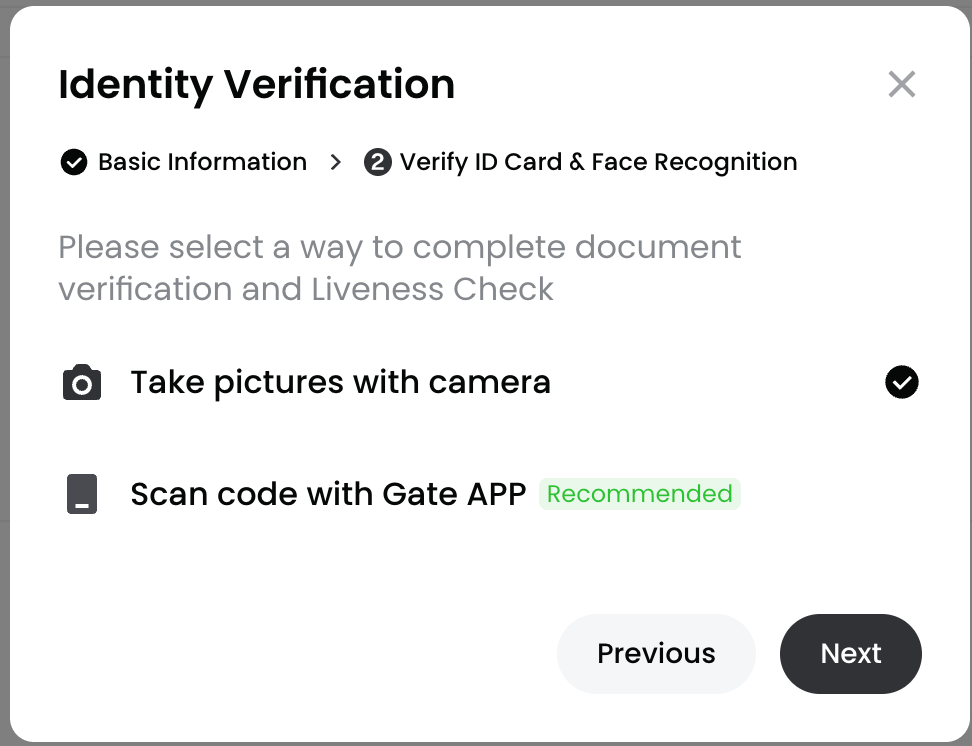
Task: Click the dimmed backdrop above the dialog
Action: 486,2
